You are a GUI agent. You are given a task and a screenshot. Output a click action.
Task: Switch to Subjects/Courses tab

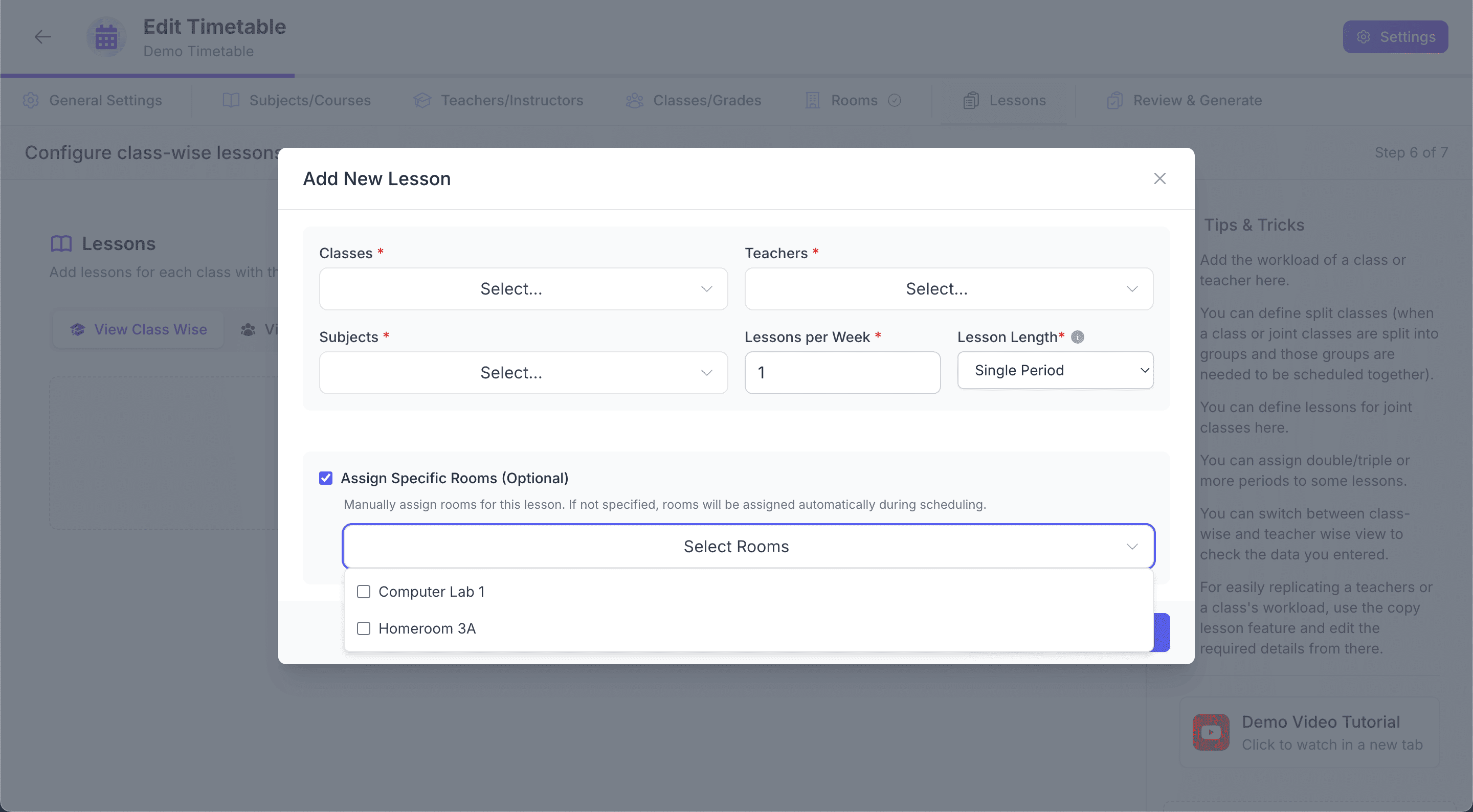click(296, 101)
